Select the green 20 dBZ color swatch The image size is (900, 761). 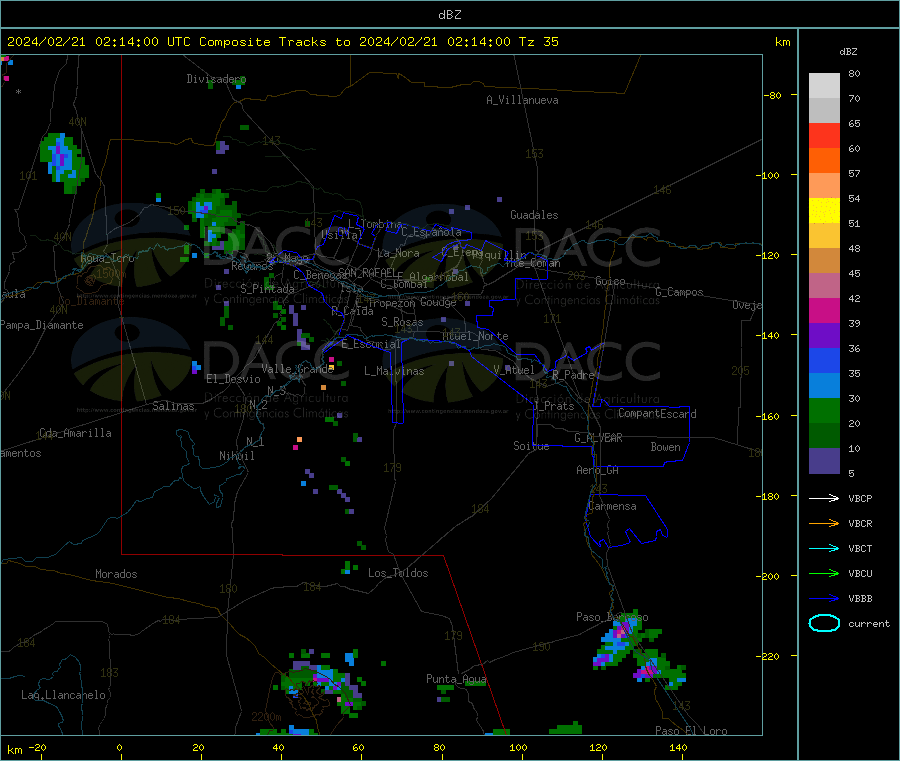click(824, 410)
